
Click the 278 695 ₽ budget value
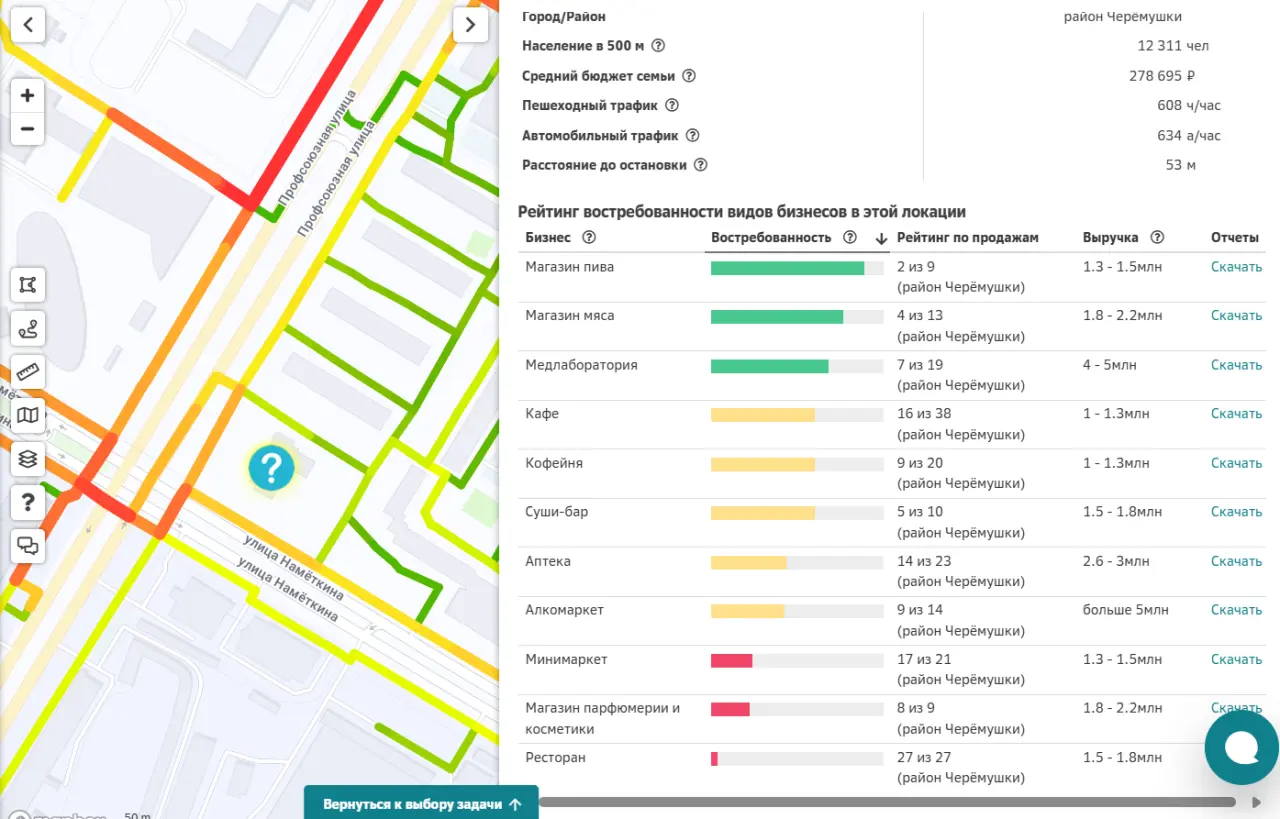click(1163, 76)
